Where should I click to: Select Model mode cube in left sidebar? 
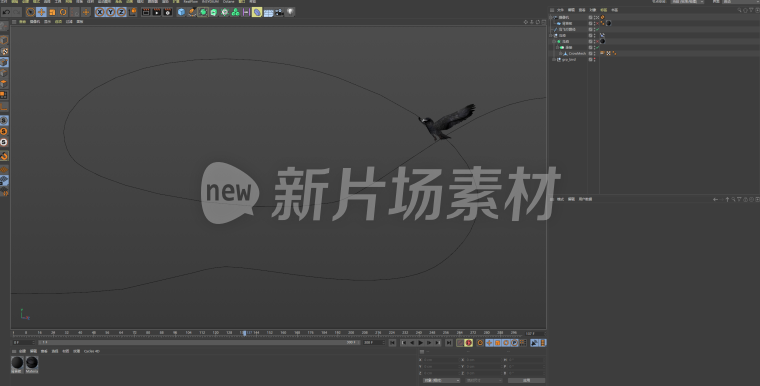4,39
